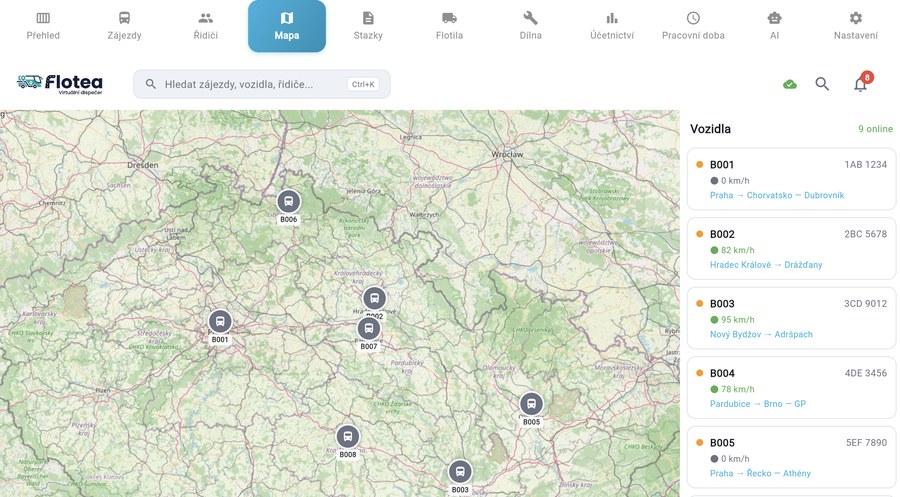This screenshot has width=900, height=497.
Task: Click the Hradec Králové → Drážďany route
Action: 766,265
